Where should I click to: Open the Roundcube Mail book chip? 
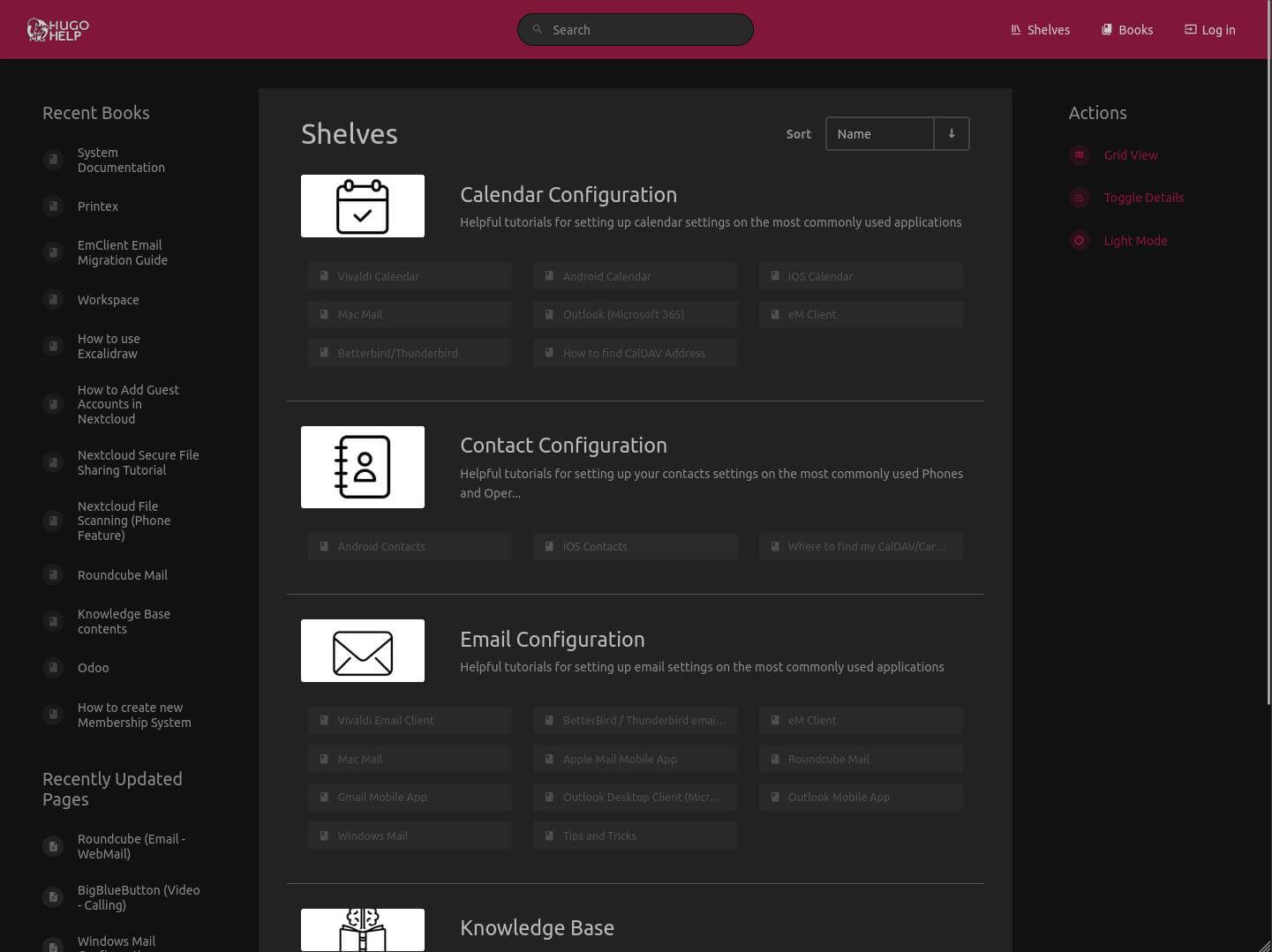coord(860,759)
